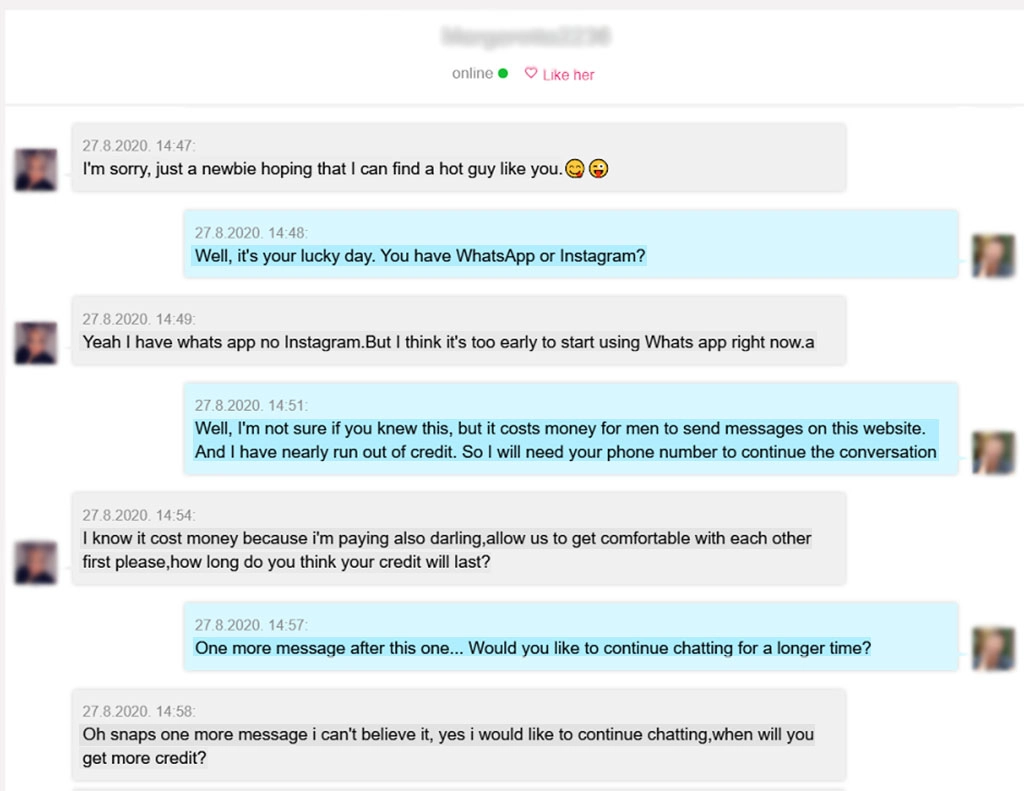
Task: Click the blushing smiley emoji in first message
Action: [x=575, y=168]
